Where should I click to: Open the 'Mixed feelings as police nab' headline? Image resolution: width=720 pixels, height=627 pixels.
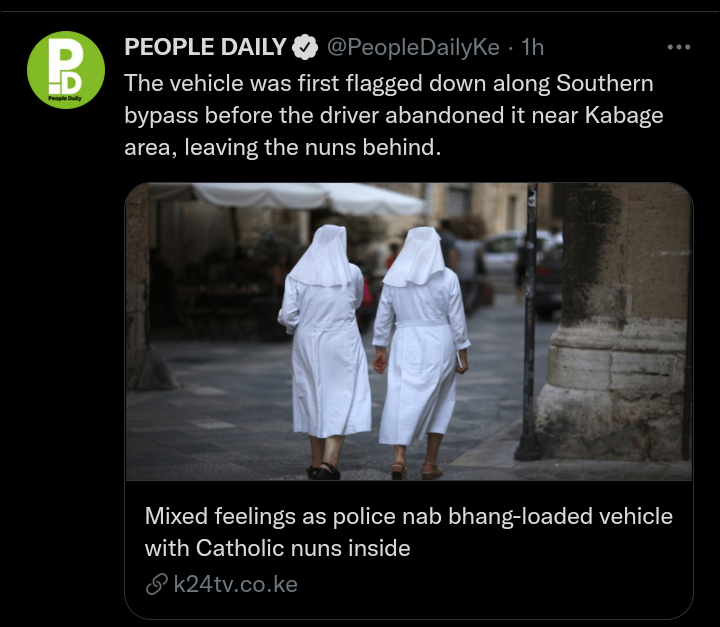[409, 532]
